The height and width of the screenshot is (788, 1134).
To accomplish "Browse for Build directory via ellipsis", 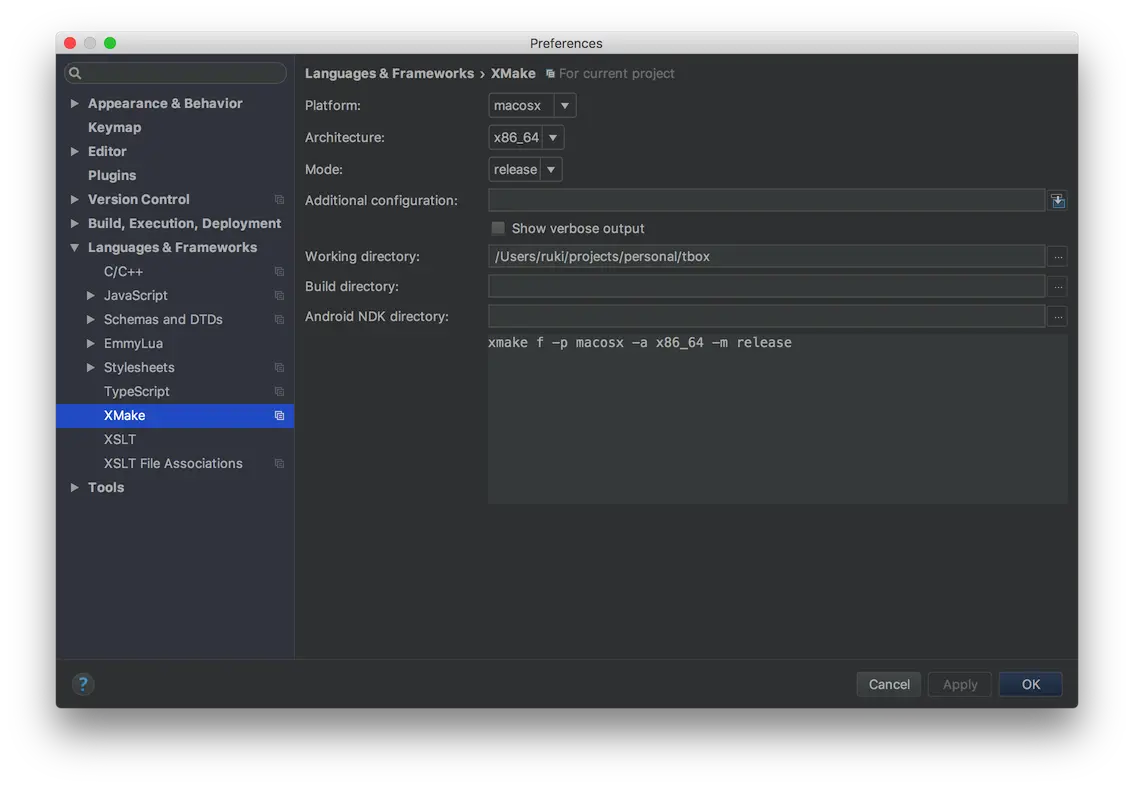I will [x=1057, y=287].
